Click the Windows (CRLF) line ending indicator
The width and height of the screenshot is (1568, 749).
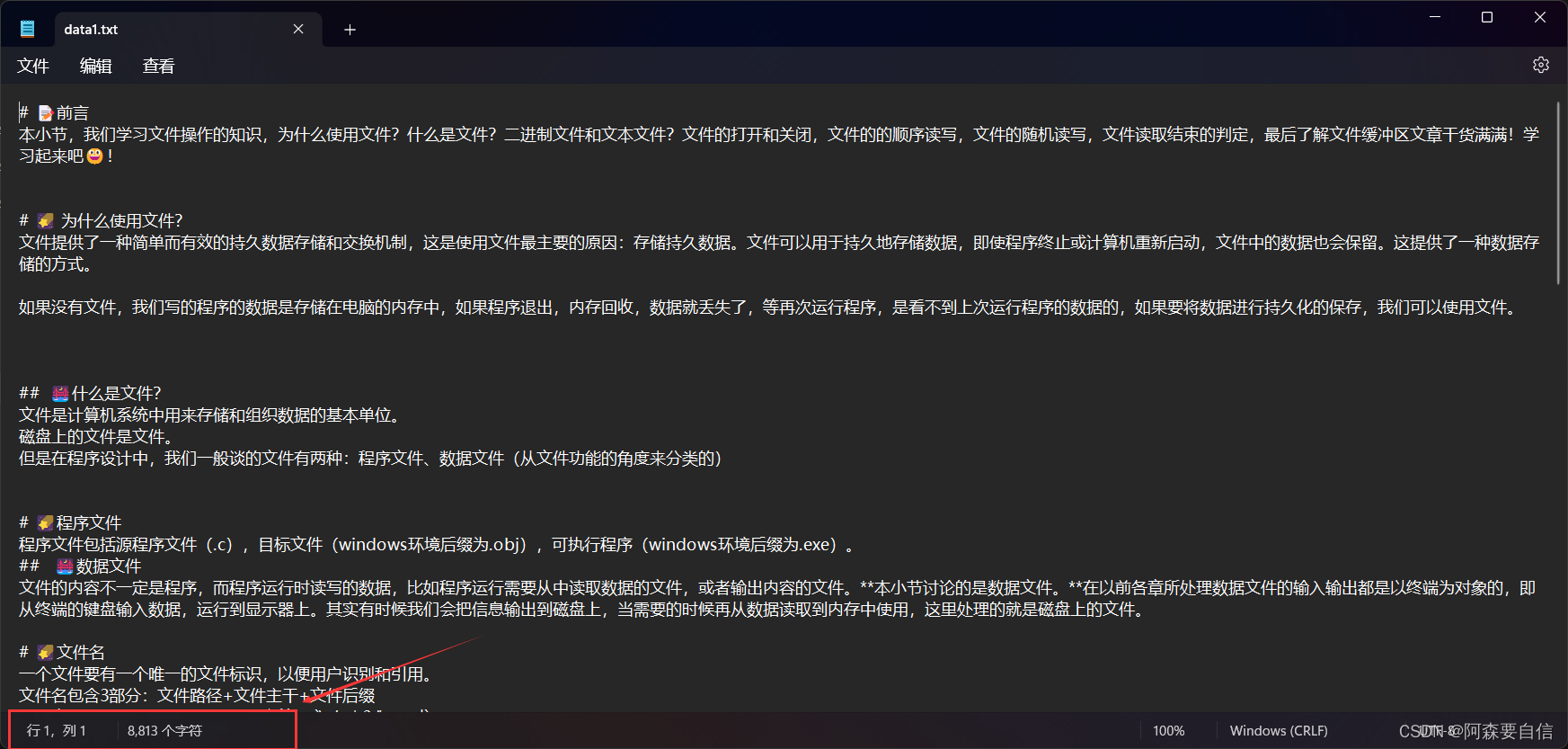click(x=1279, y=731)
